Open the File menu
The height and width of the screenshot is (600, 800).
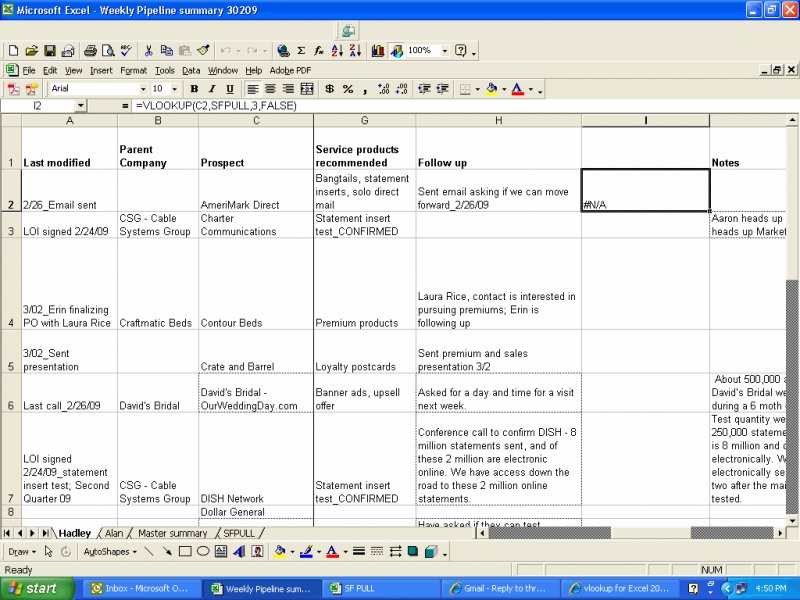pyautogui.click(x=29, y=70)
